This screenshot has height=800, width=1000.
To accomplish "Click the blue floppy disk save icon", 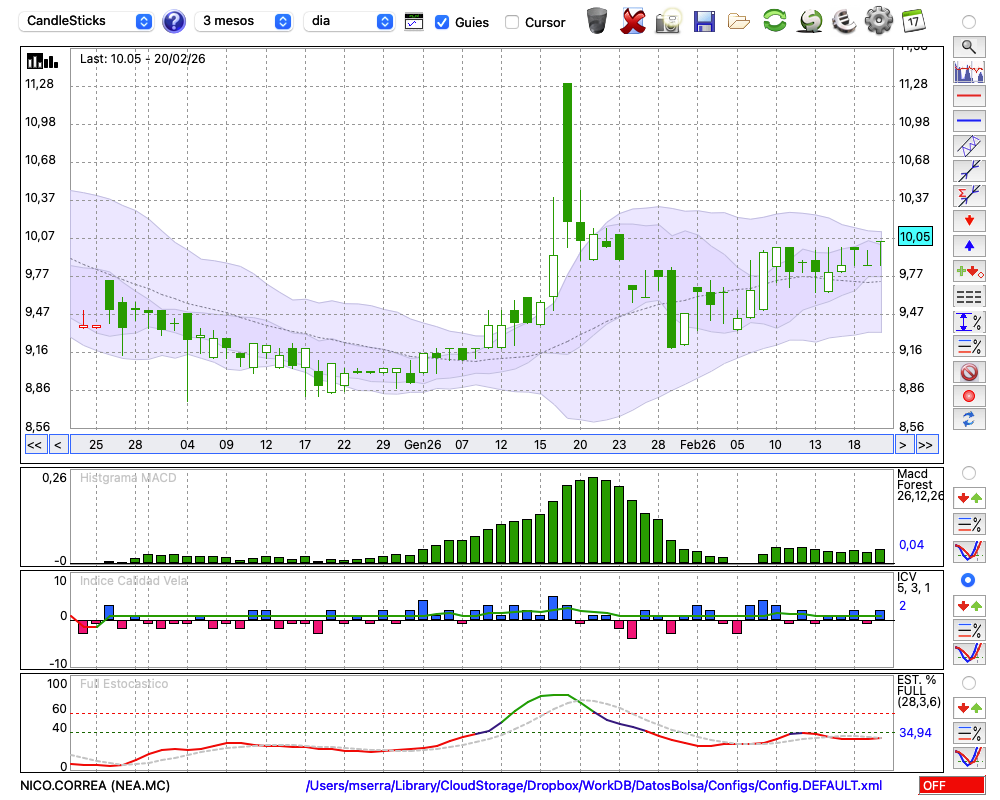I will tap(704, 20).
